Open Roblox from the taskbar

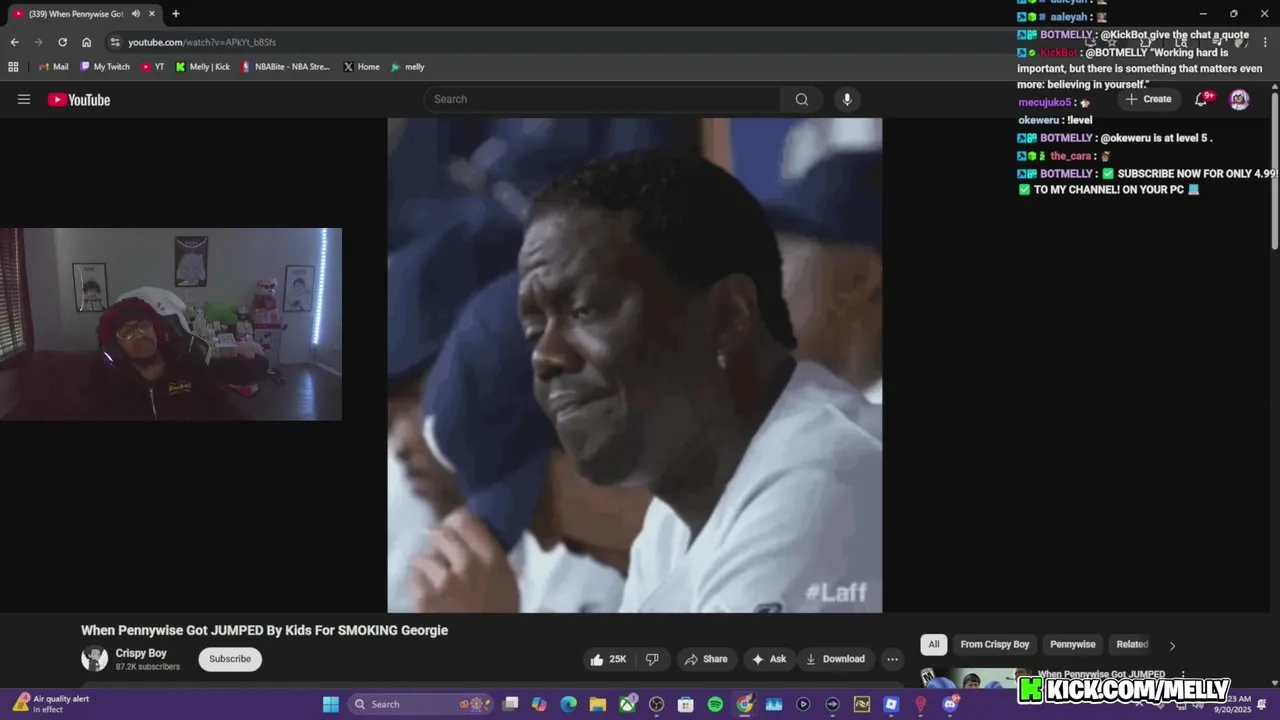891,704
